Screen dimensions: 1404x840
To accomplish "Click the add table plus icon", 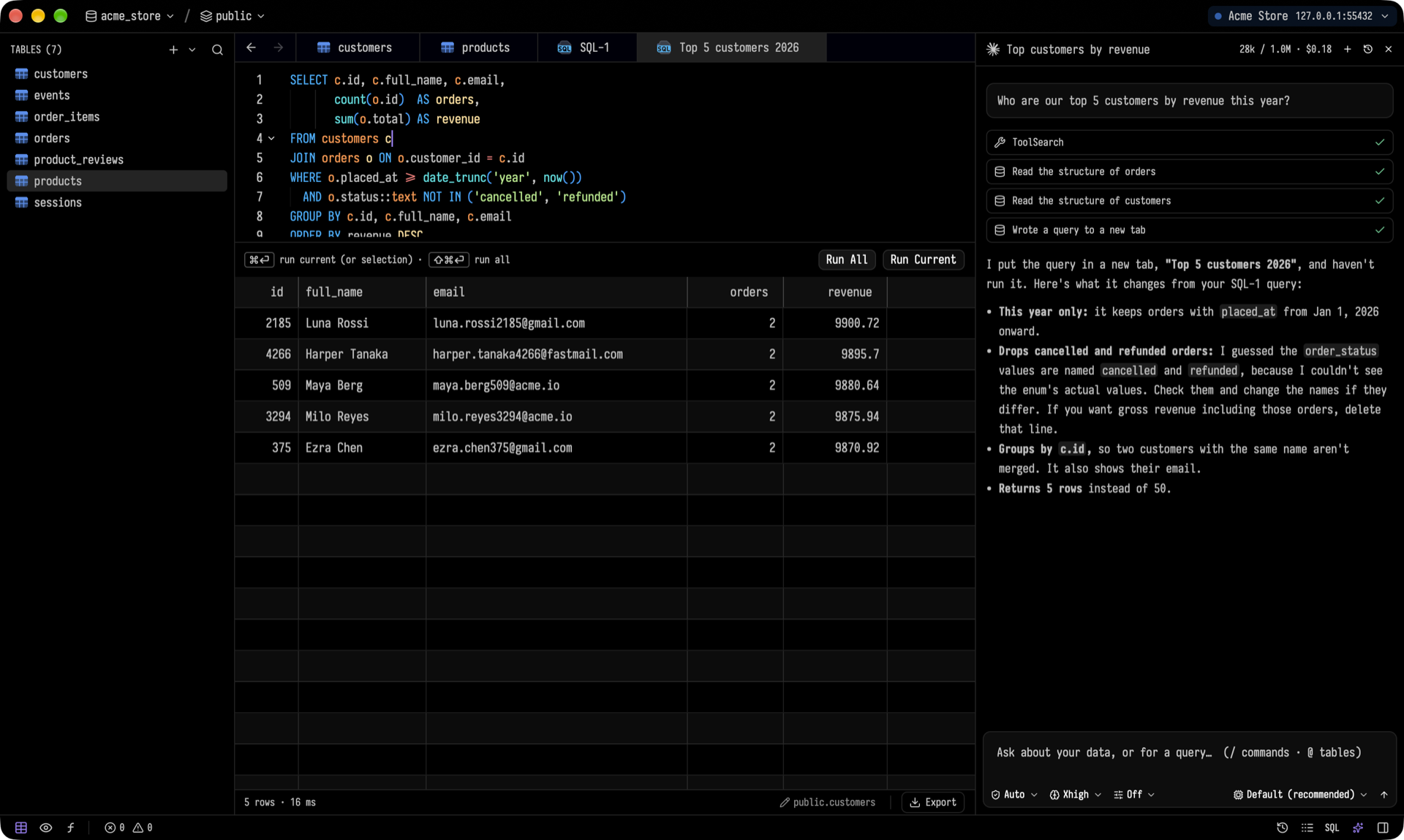I will (173, 50).
